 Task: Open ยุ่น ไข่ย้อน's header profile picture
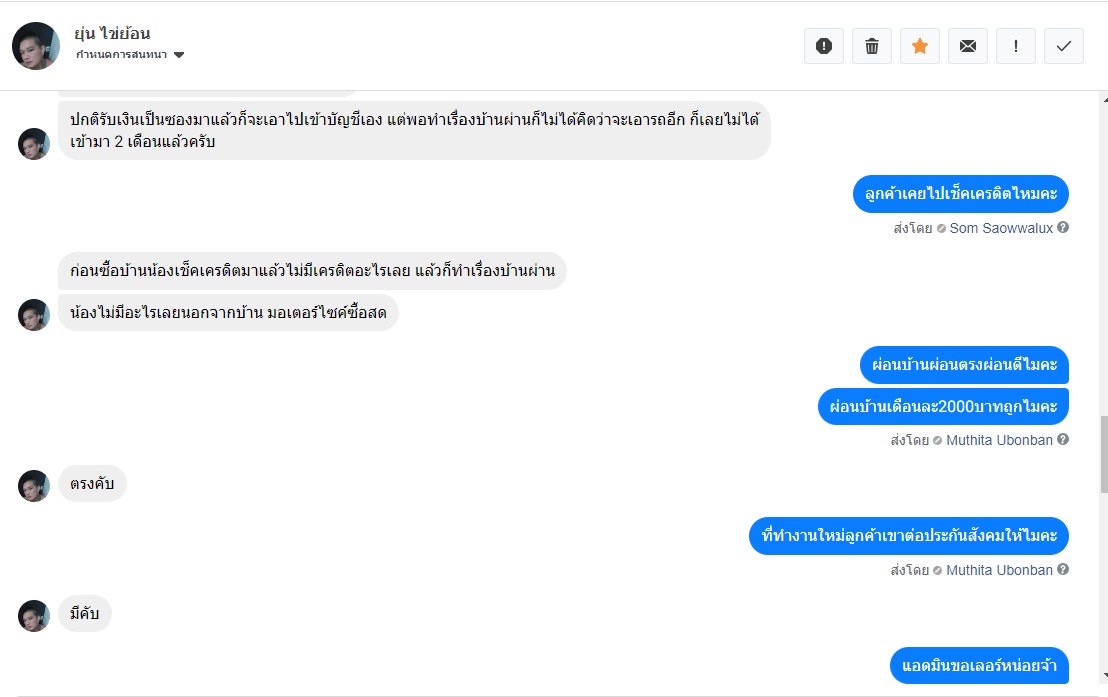point(36,46)
